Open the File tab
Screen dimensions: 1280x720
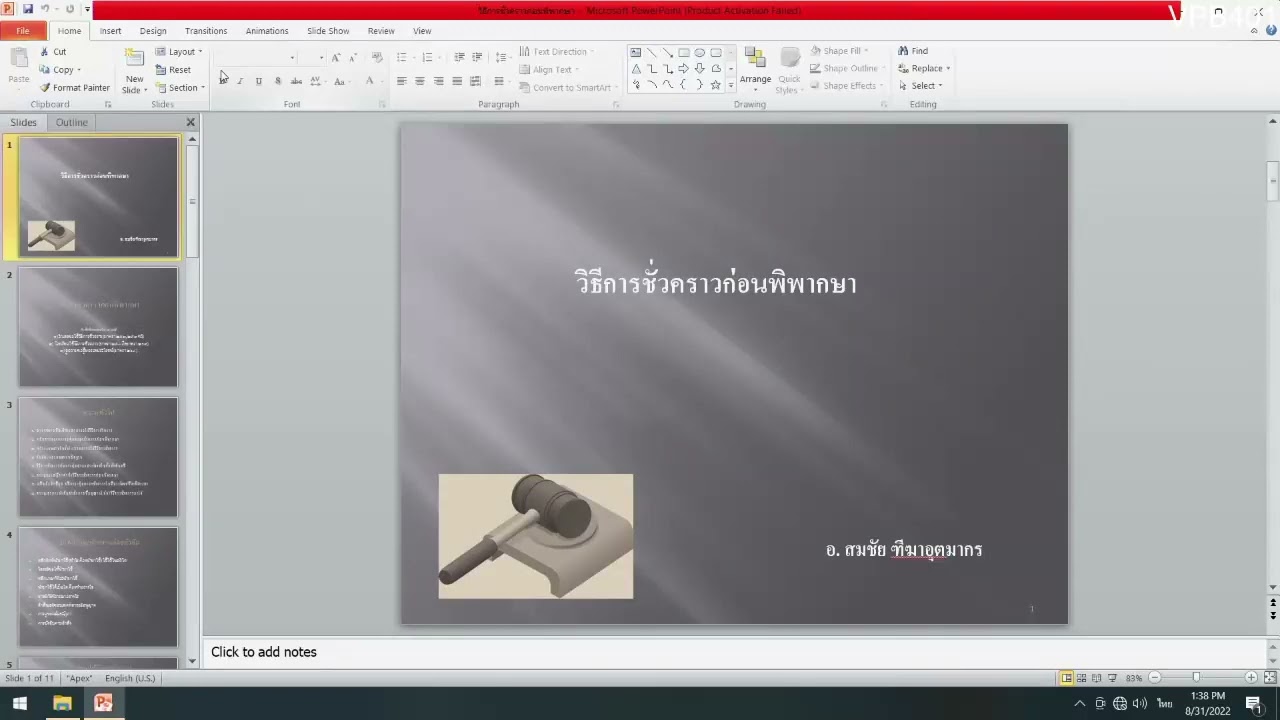click(x=22, y=31)
